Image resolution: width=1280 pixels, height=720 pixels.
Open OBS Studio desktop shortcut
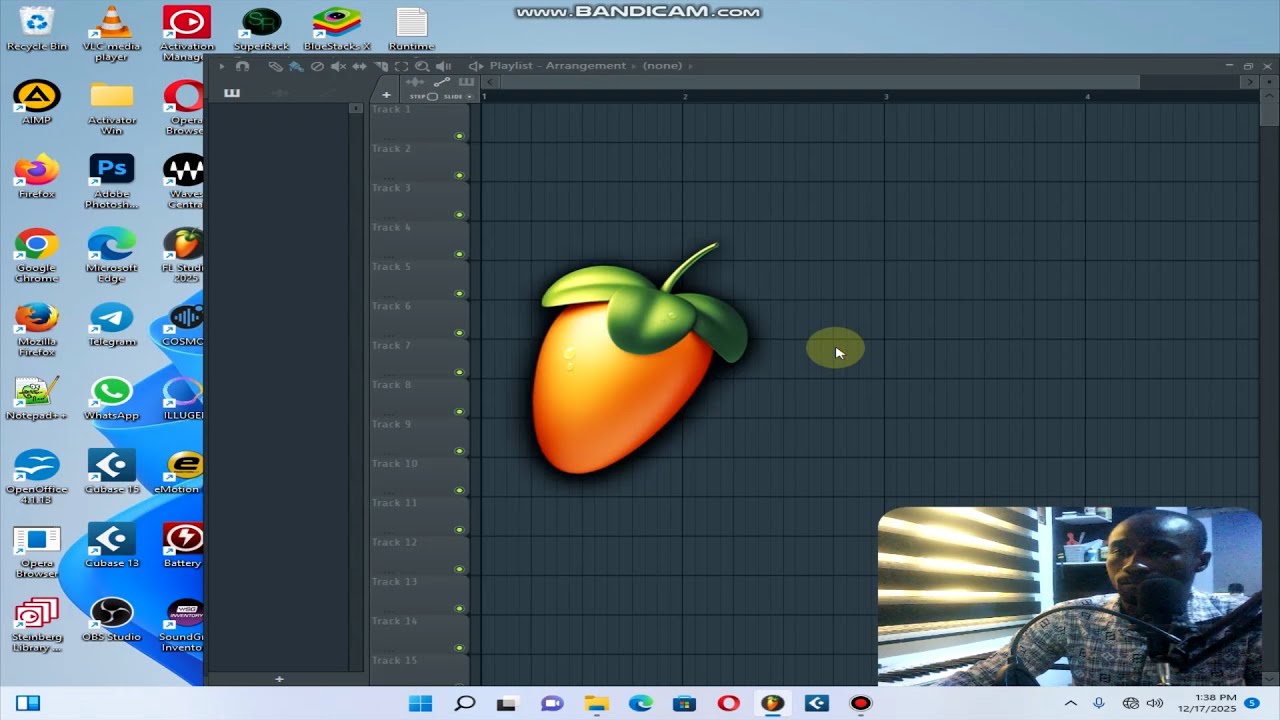tap(111, 619)
